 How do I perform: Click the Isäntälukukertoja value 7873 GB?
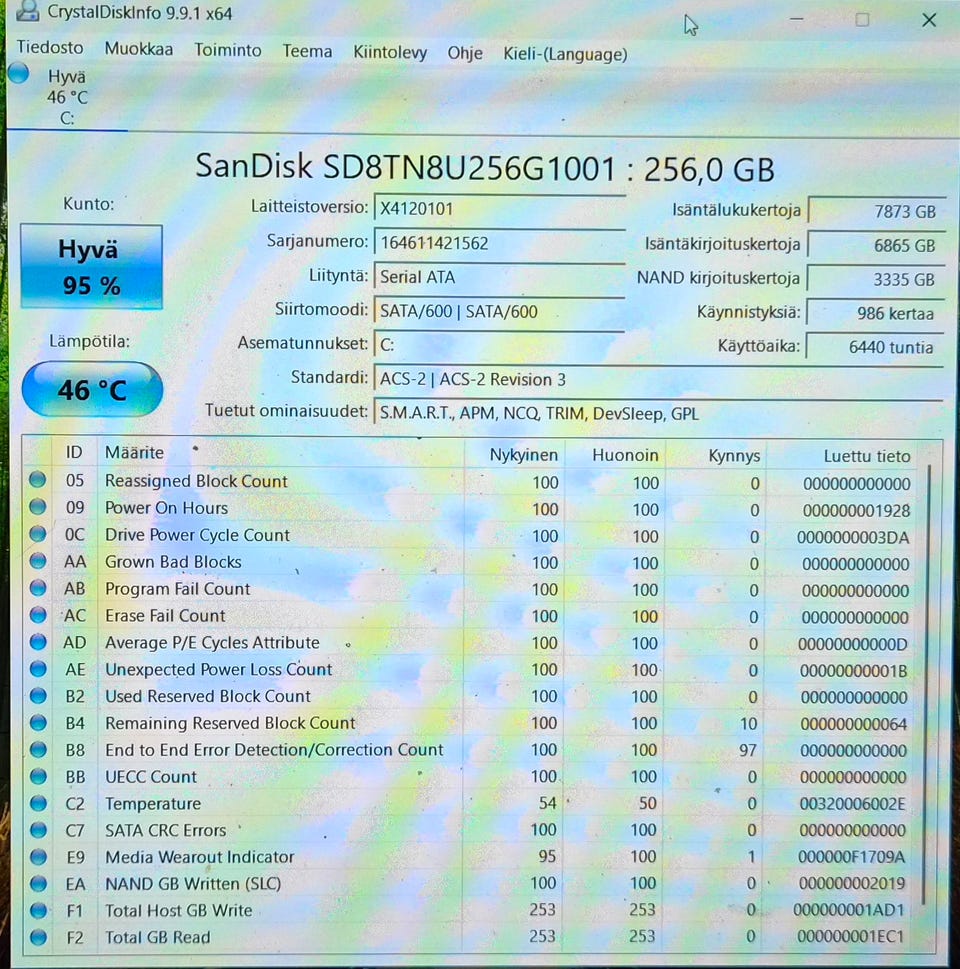(877, 211)
